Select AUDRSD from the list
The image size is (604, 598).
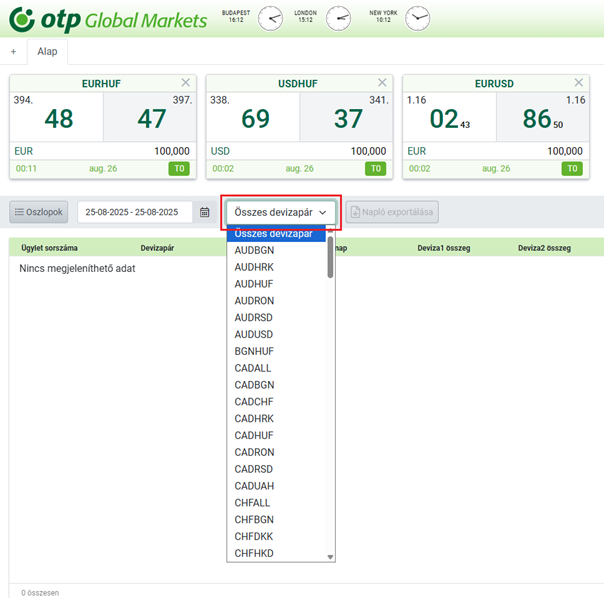click(x=276, y=317)
